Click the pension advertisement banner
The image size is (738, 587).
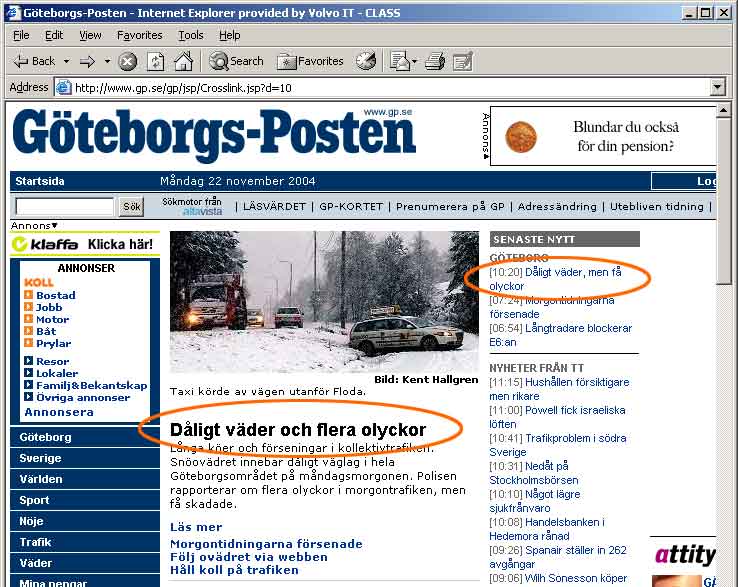pos(603,136)
